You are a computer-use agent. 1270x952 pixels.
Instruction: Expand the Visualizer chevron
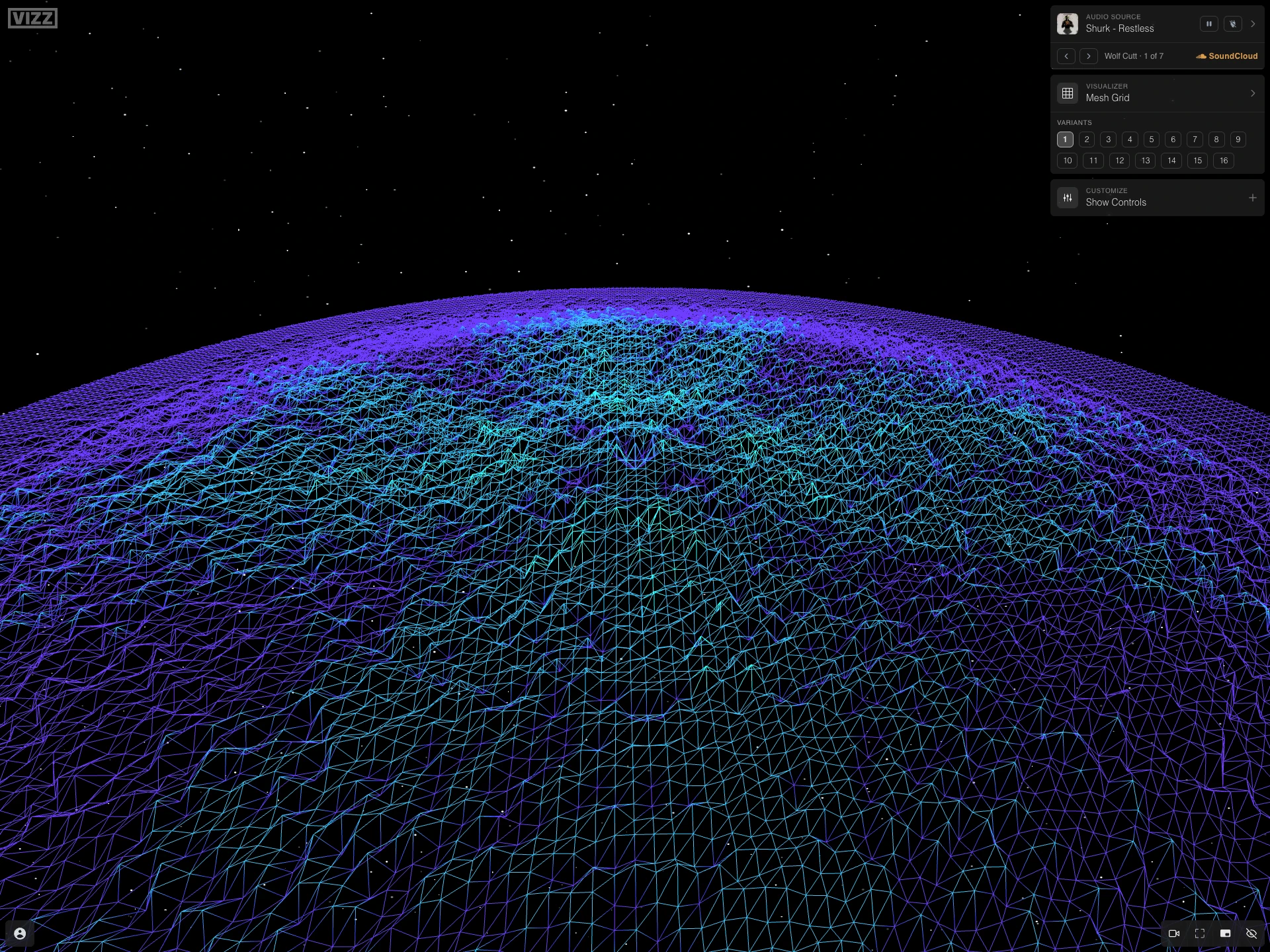click(x=1253, y=93)
